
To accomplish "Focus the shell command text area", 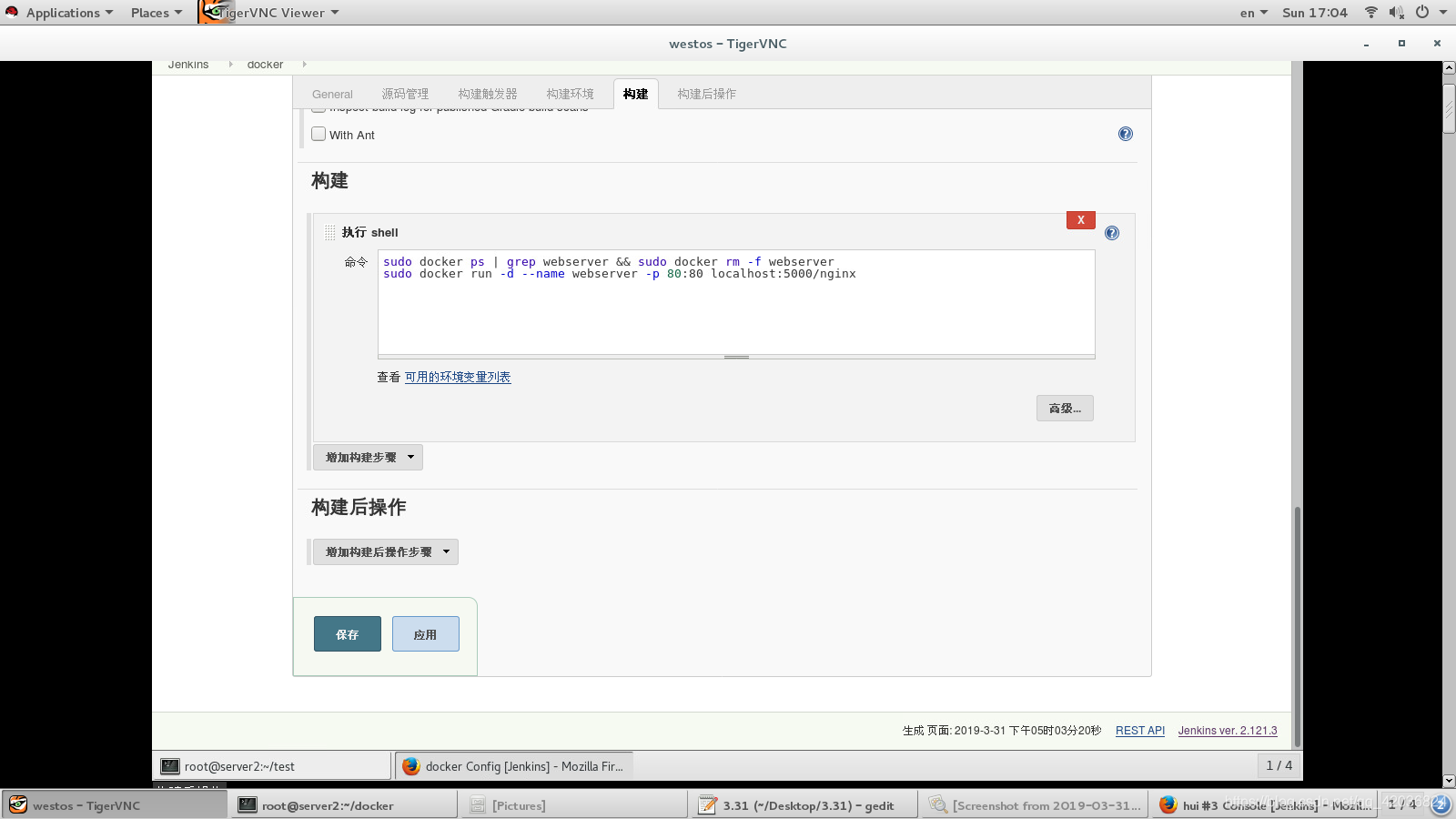I will pyautogui.click(x=736, y=302).
